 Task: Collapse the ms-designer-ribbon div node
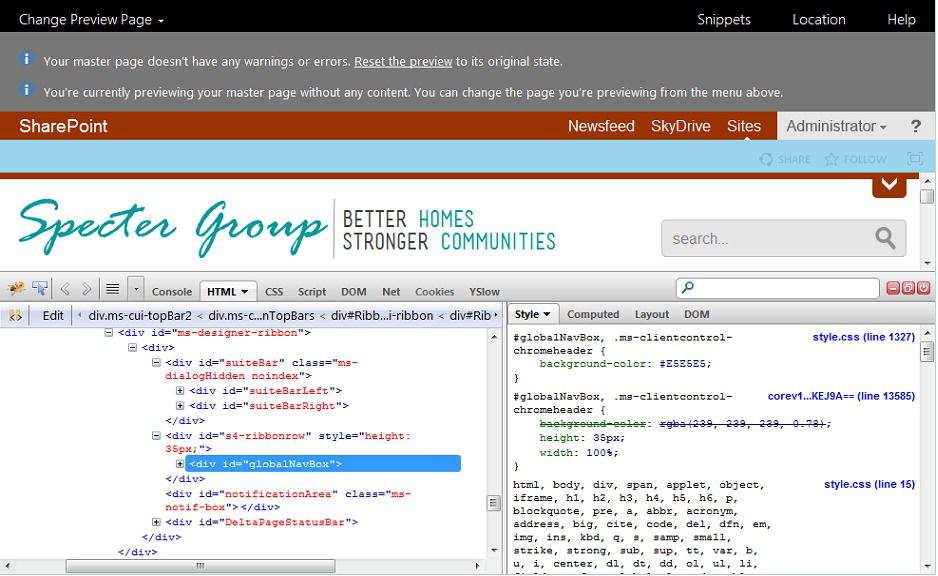tap(109, 333)
